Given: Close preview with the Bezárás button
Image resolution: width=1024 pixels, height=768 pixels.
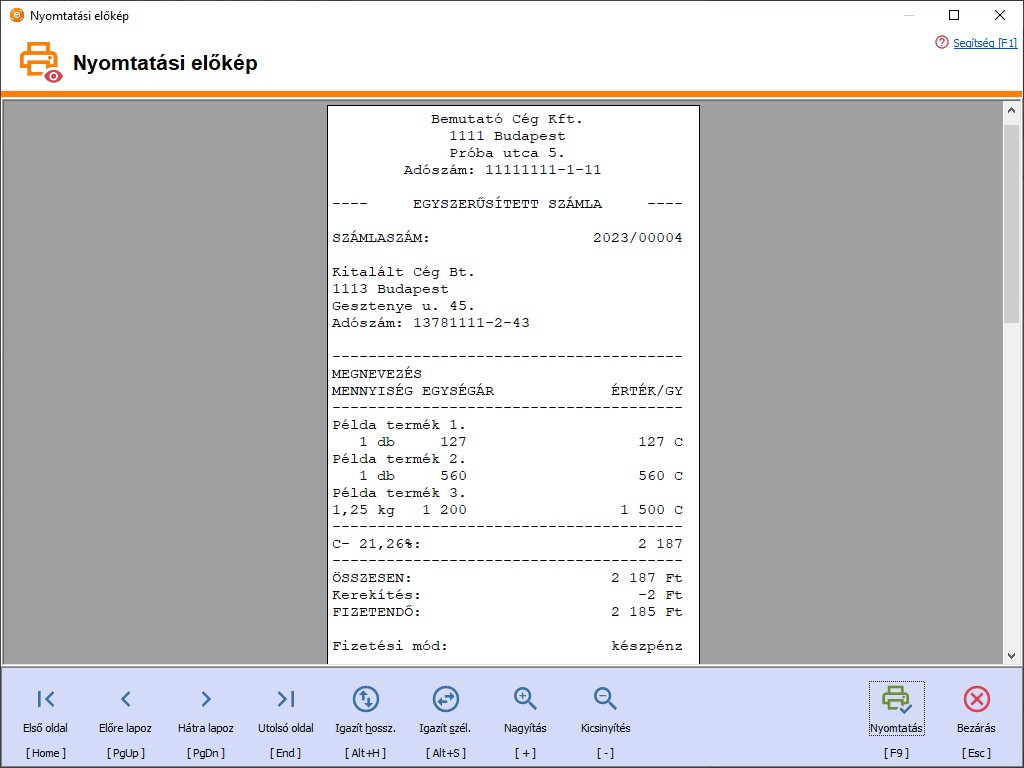Looking at the screenshot, I should coord(977,710).
